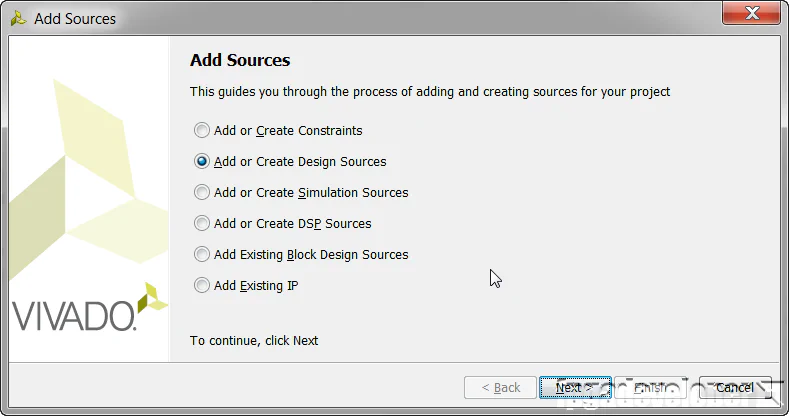Select Add or Create Simulation Sources
The image size is (789, 416).
[x=203, y=192]
